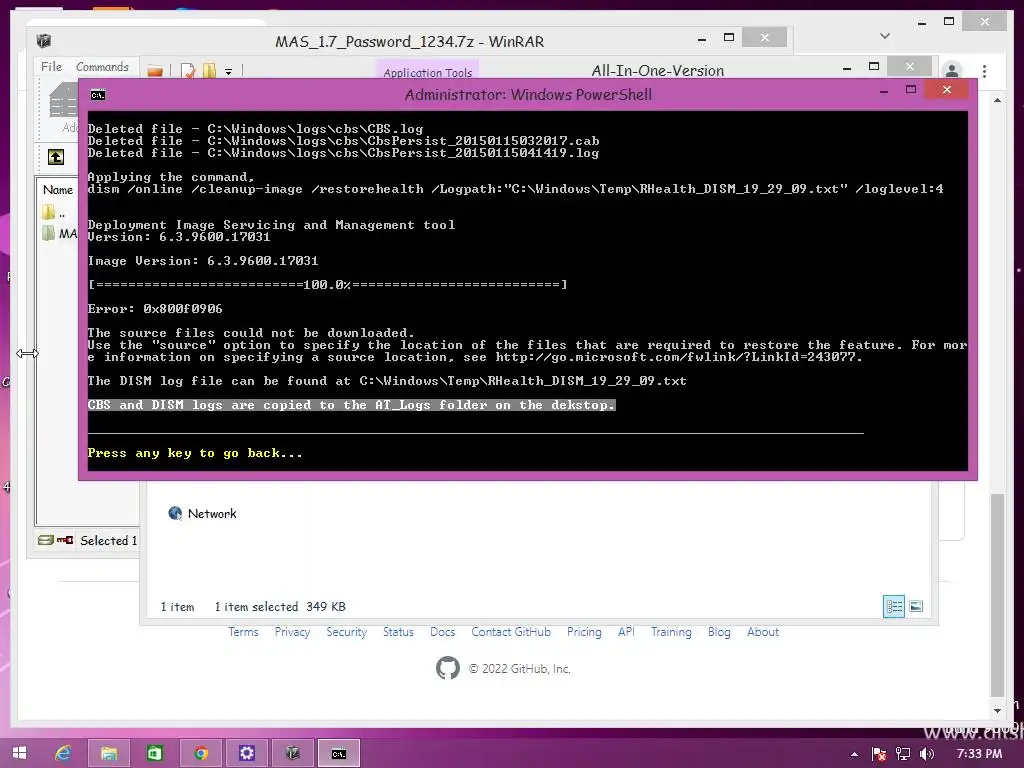Open the green Store app on taskbar
This screenshot has height=768, width=1024.
click(154, 753)
